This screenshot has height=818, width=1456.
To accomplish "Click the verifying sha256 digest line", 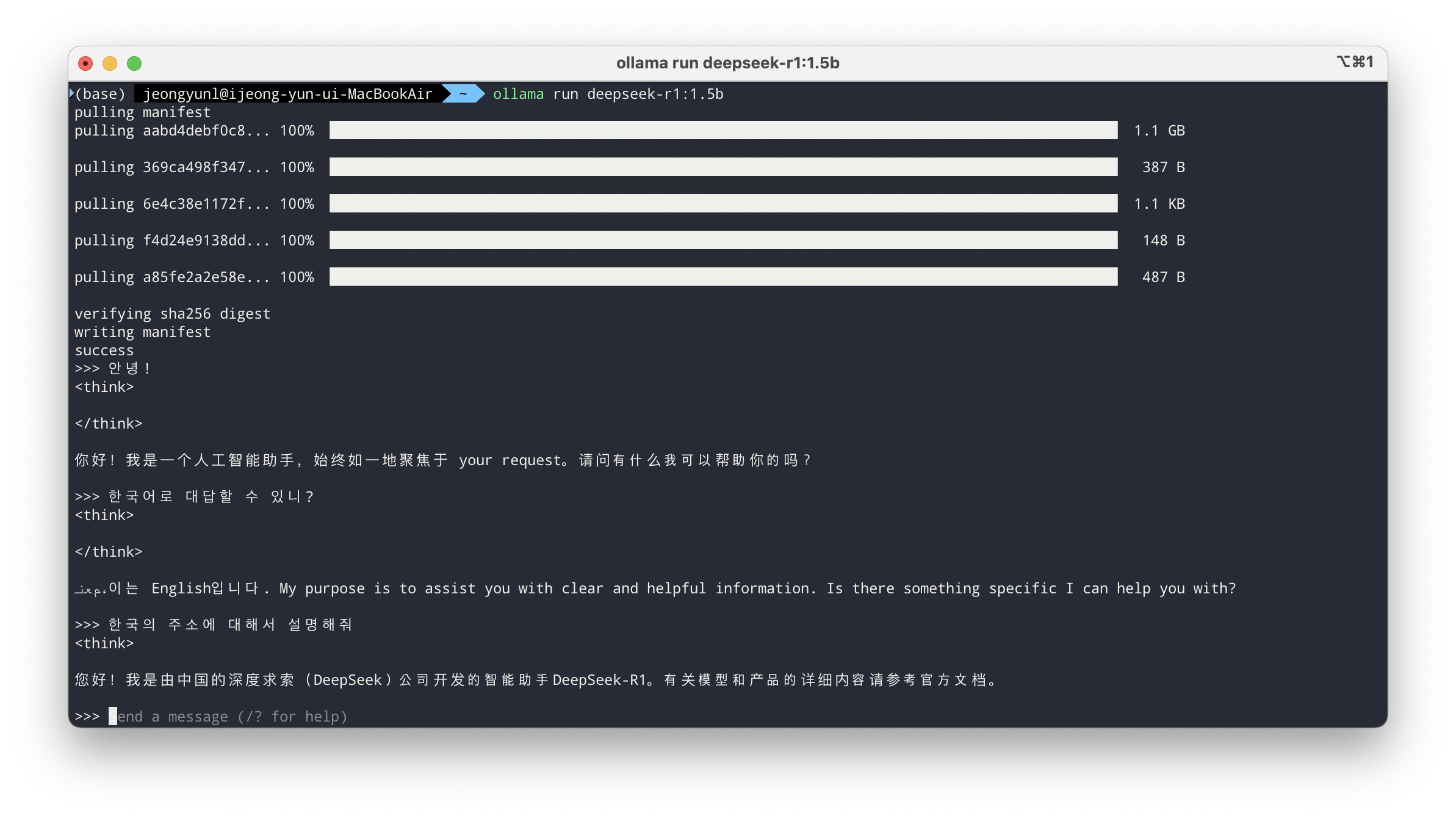I will pyautogui.click(x=172, y=314).
